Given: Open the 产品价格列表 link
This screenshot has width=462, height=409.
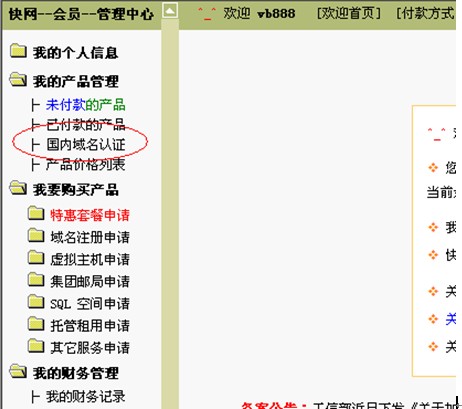Looking at the screenshot, I should click(x=86, y=164).
